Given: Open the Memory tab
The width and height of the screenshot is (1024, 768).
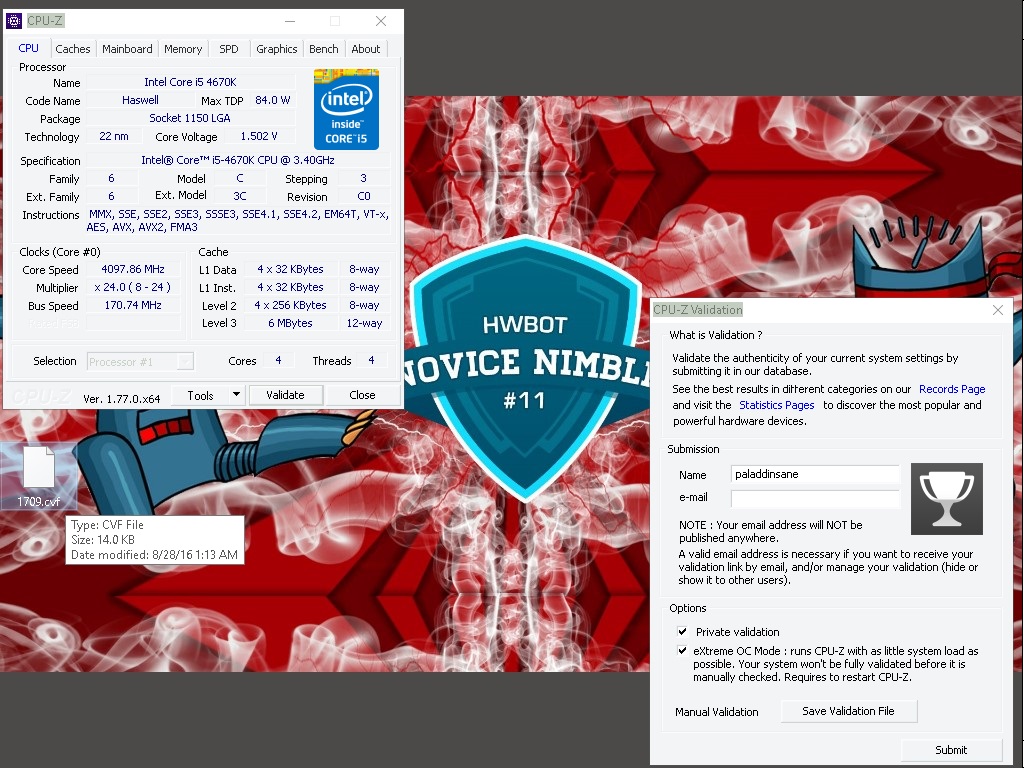Looking at the screenshot, I should tap(183, 49).
